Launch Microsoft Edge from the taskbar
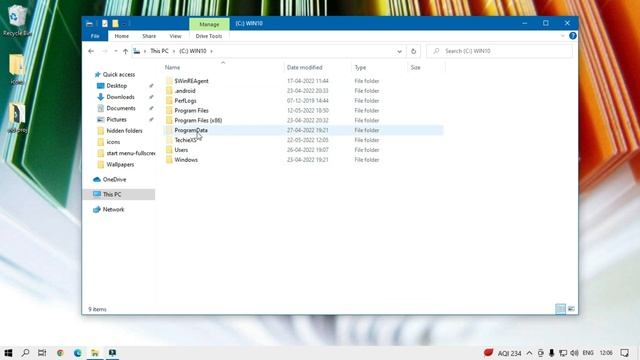This screenshot has width=640, height=360. [x=78, y=353]
